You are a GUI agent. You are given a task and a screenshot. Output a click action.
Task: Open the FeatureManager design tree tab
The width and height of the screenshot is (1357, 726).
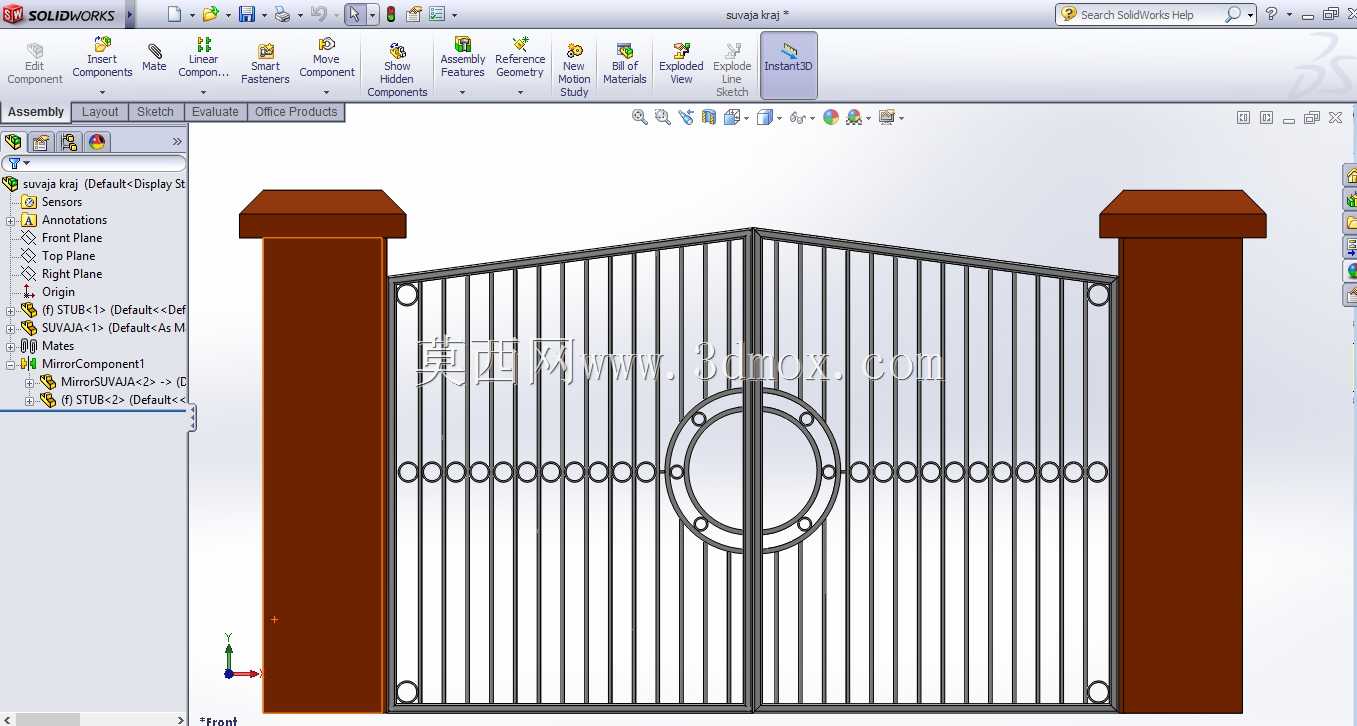[x=13, y=142]
